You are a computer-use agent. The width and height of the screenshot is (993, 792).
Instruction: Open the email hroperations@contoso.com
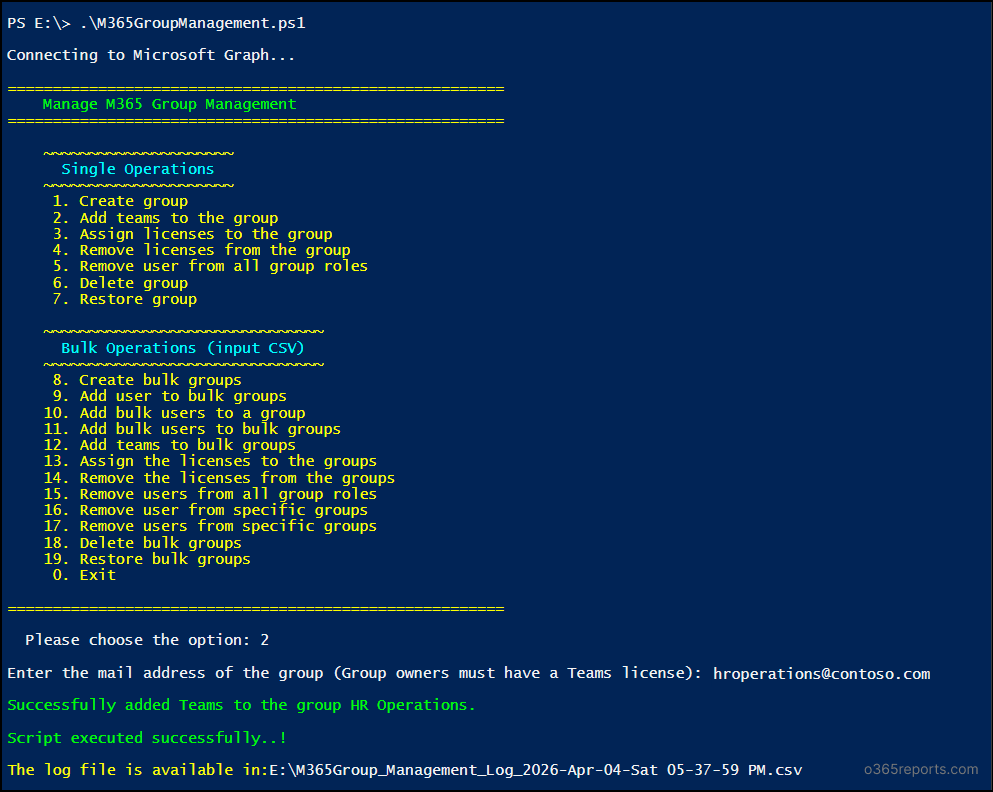pyautogui.click(x=818, y=673)
